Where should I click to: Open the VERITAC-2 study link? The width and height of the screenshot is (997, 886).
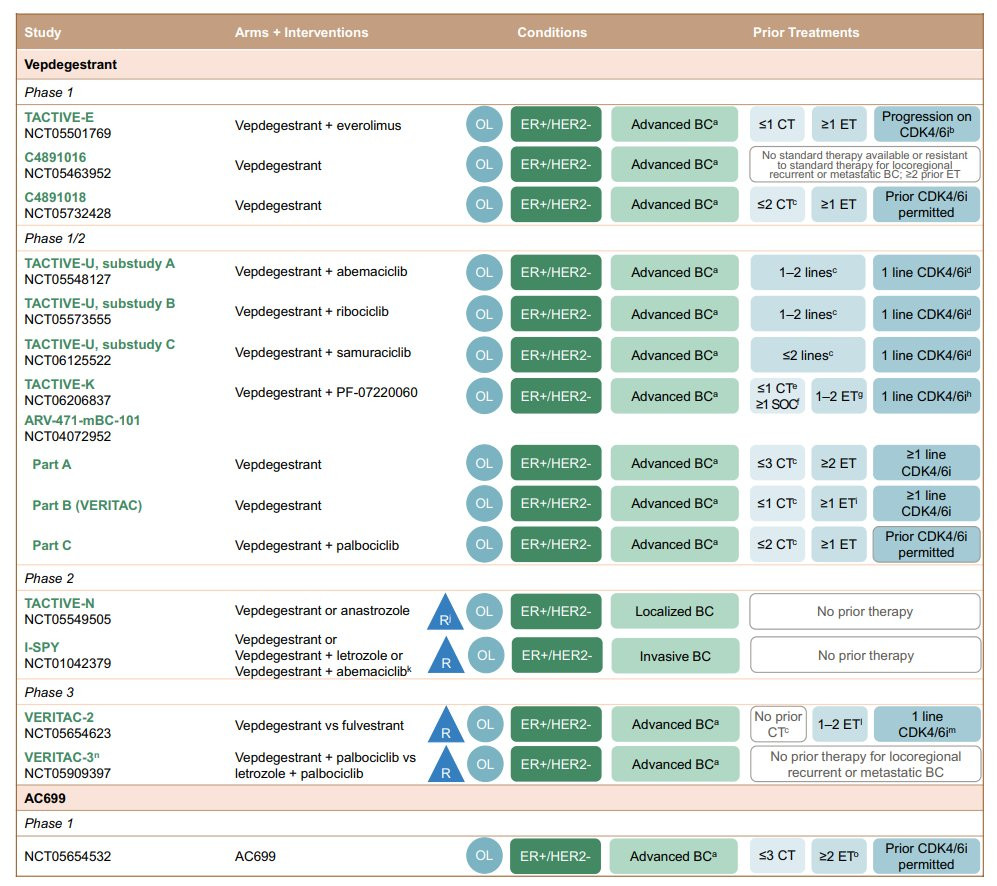pyautogui.click(x=59, y=717)
